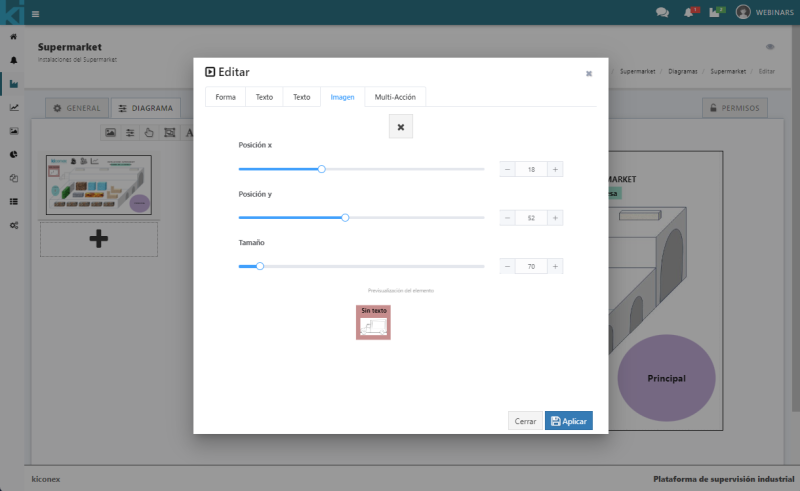Open the PERMISOS tab
800x491 pixels.
tap(735, 108)
